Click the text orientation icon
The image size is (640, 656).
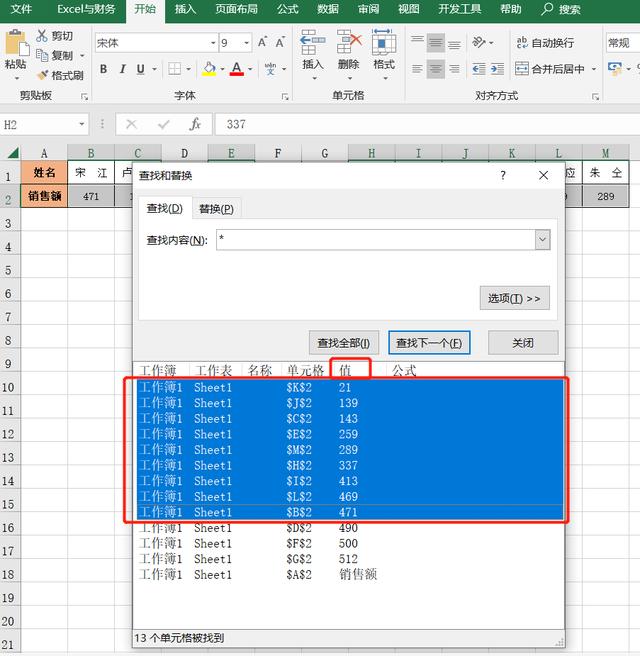pyautogui.click(x=479, y=42)
